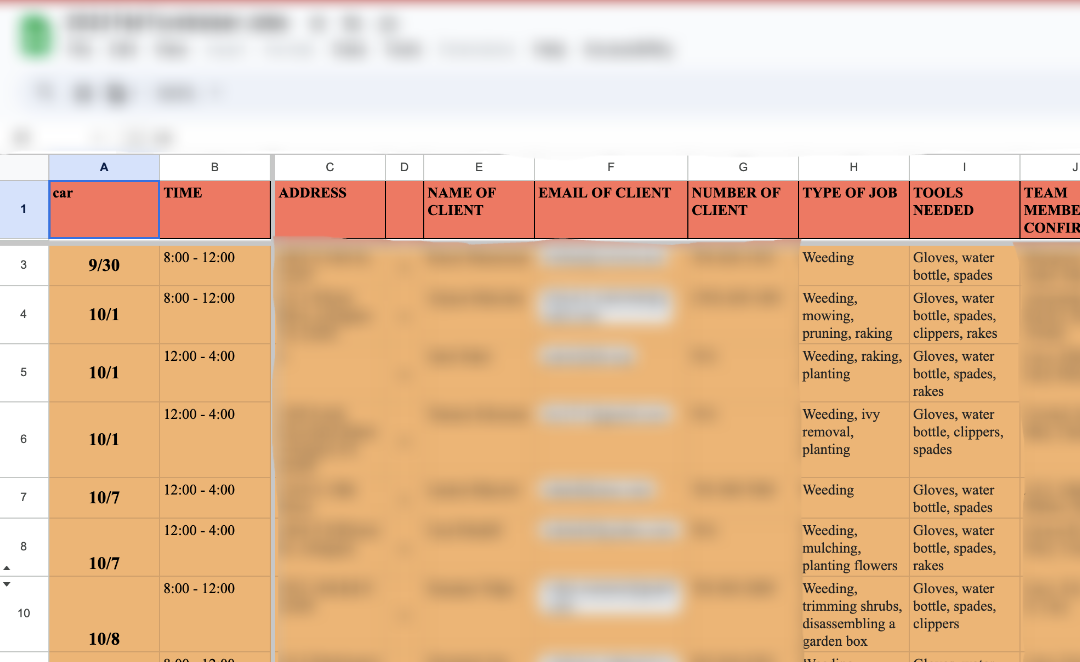Click the 'TIME' header cell
The image size is (1080, 662).
215,209
